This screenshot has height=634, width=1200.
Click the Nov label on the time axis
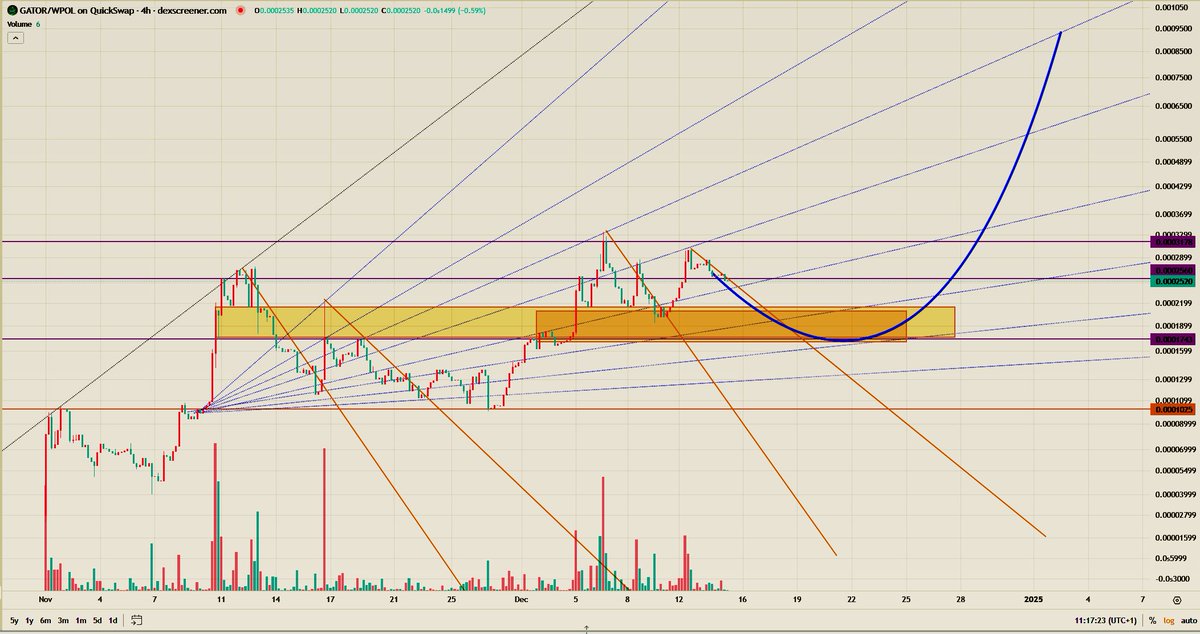[44, 598]
